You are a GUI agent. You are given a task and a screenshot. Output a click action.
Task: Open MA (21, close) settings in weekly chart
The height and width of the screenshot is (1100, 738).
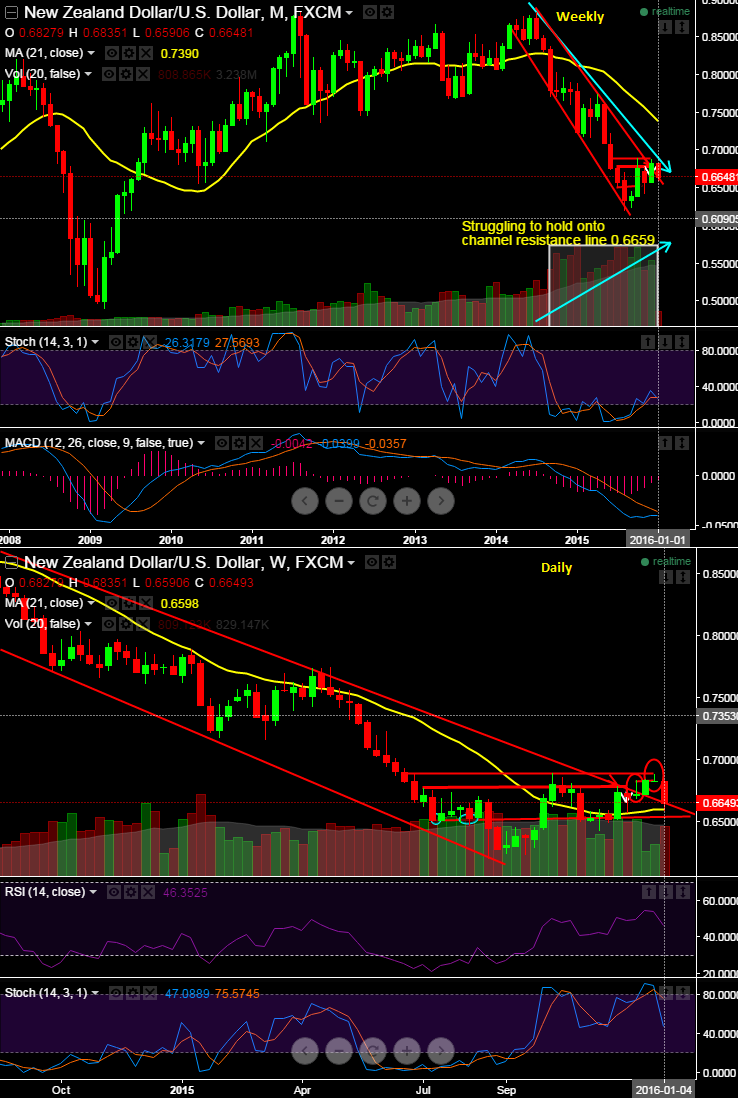pos(129,603)
